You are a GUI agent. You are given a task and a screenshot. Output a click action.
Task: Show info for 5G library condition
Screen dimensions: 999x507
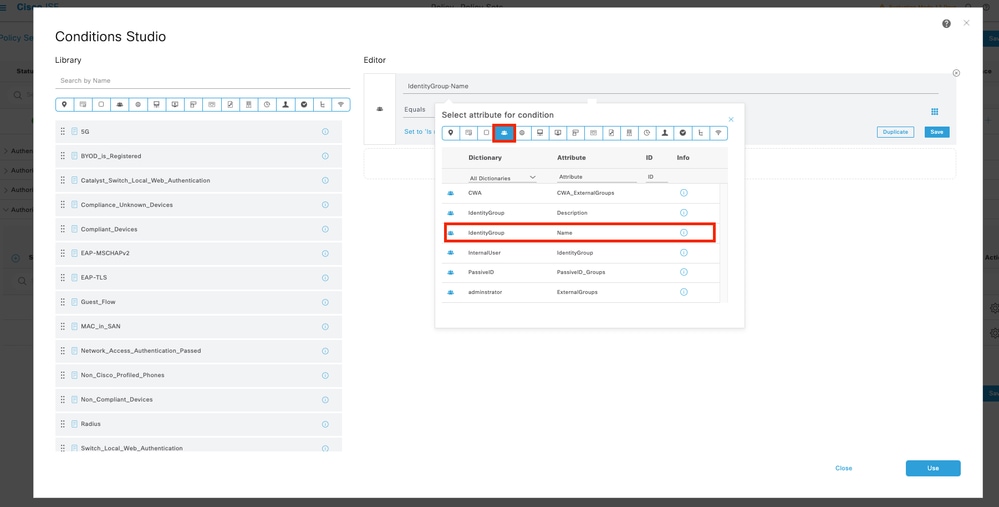[325, 131]
